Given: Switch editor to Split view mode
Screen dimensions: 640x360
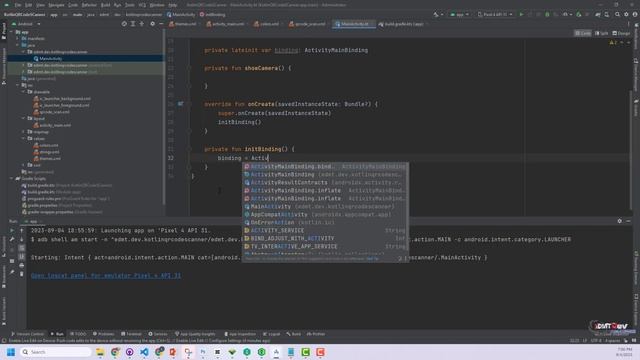Looking at the screenshot, I should [x=602, y=33].
